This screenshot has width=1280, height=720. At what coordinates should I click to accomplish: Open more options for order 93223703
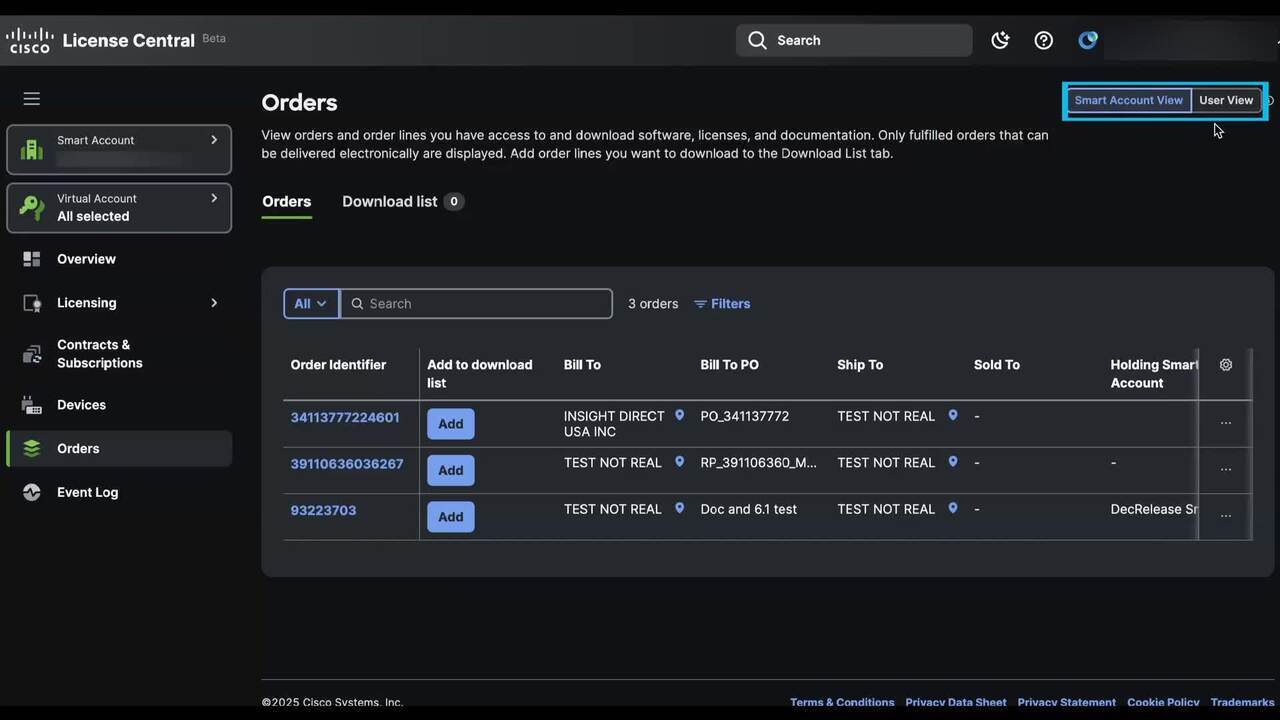(x=1226, y=516)
